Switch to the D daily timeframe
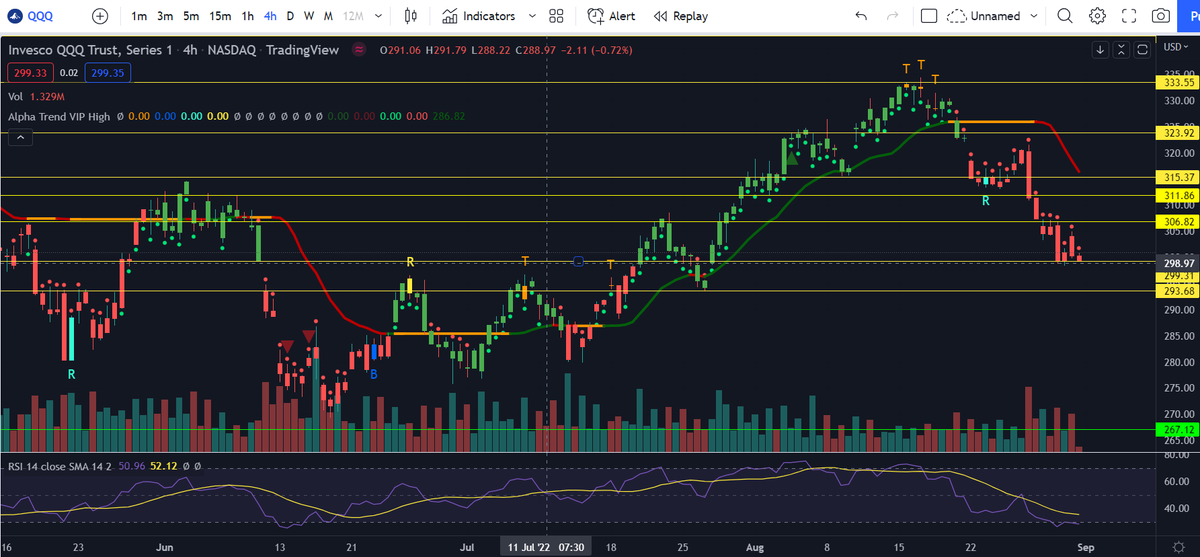Image resolution: width=1200 pixels, height=557 pixels. [x=290, y=16]
